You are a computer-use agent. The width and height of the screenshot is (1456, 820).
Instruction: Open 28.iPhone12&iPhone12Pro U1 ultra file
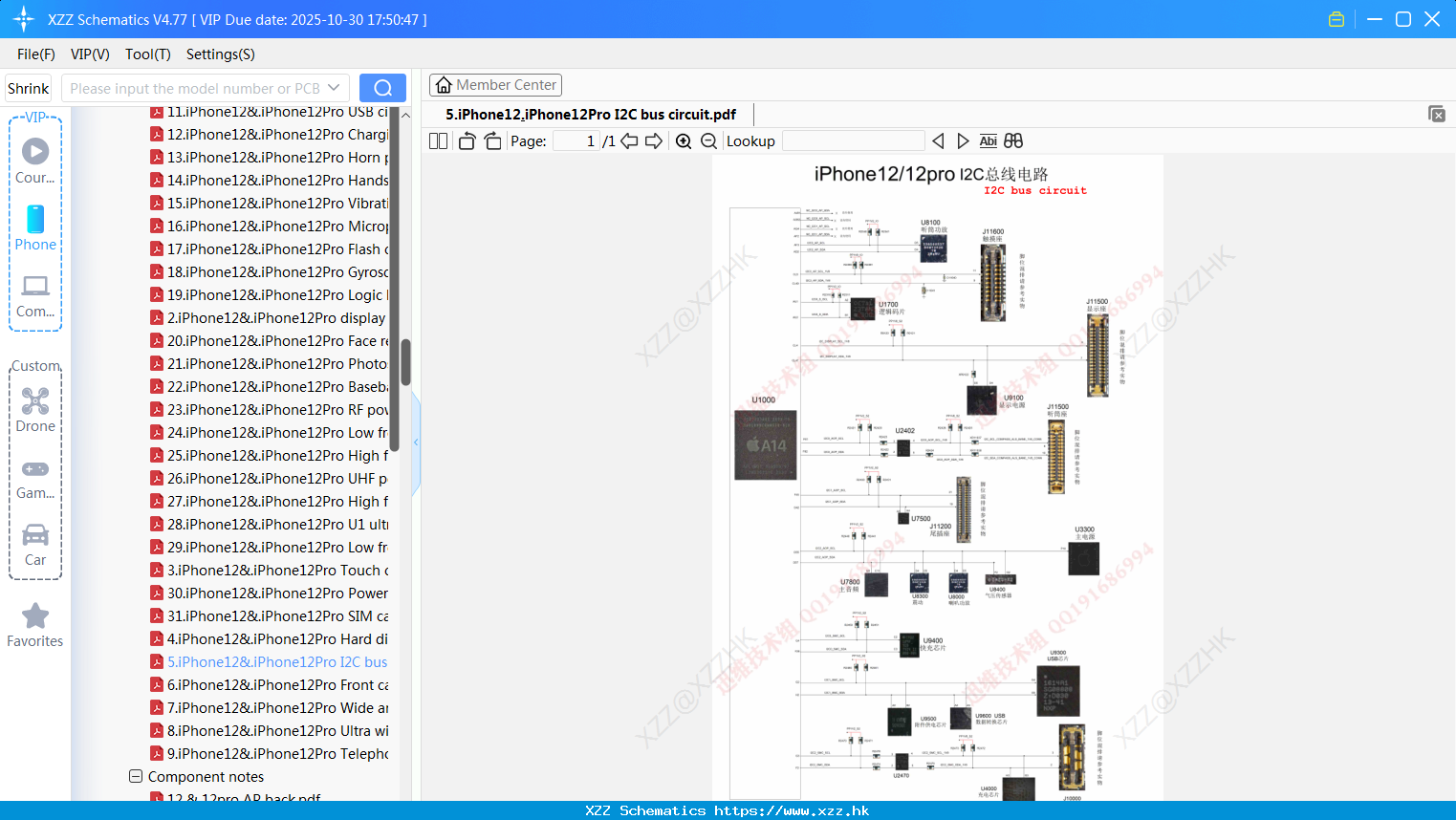pyautogui.click(x=270, y=525)
